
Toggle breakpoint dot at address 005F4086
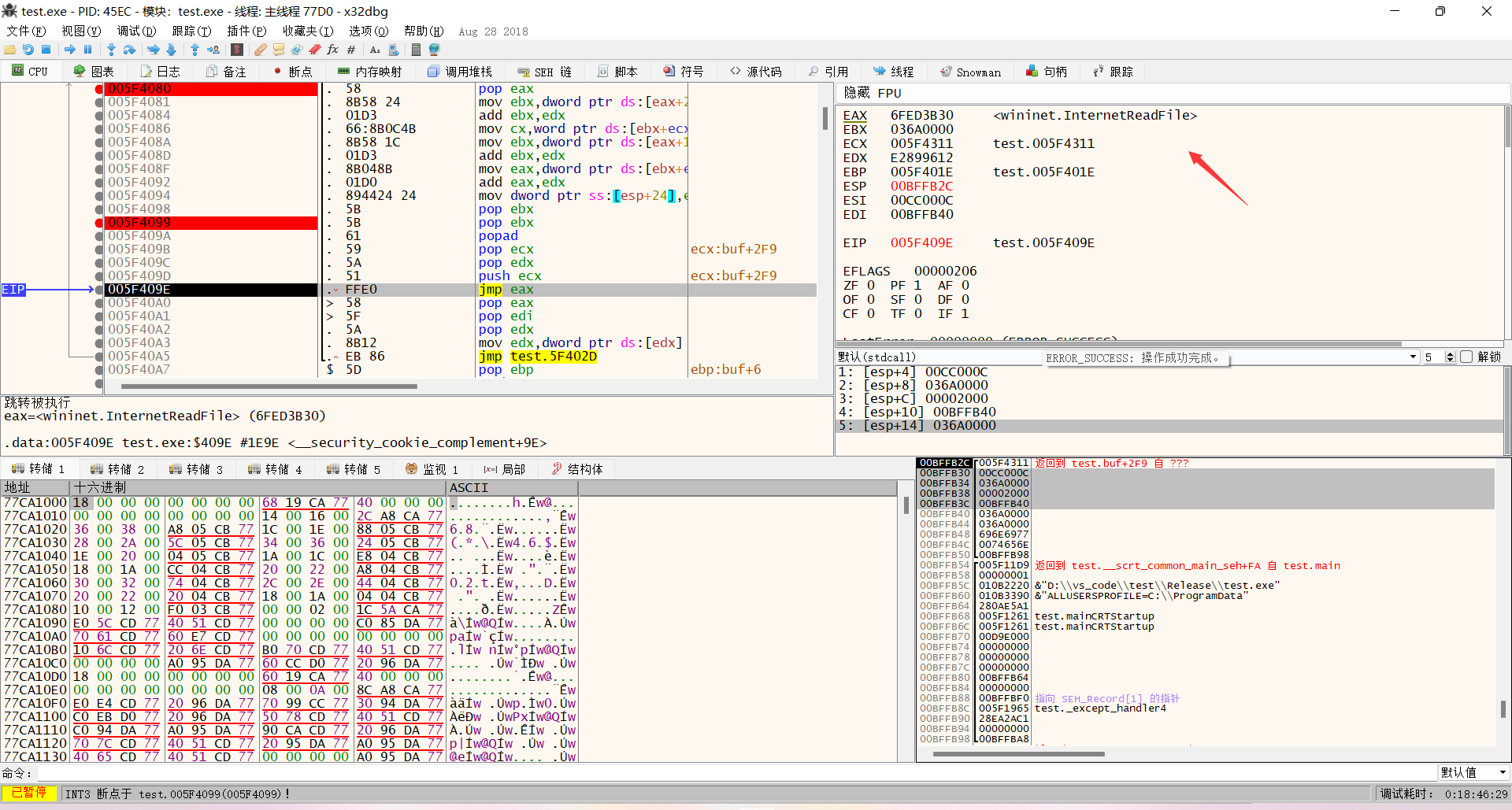(98, 129)
